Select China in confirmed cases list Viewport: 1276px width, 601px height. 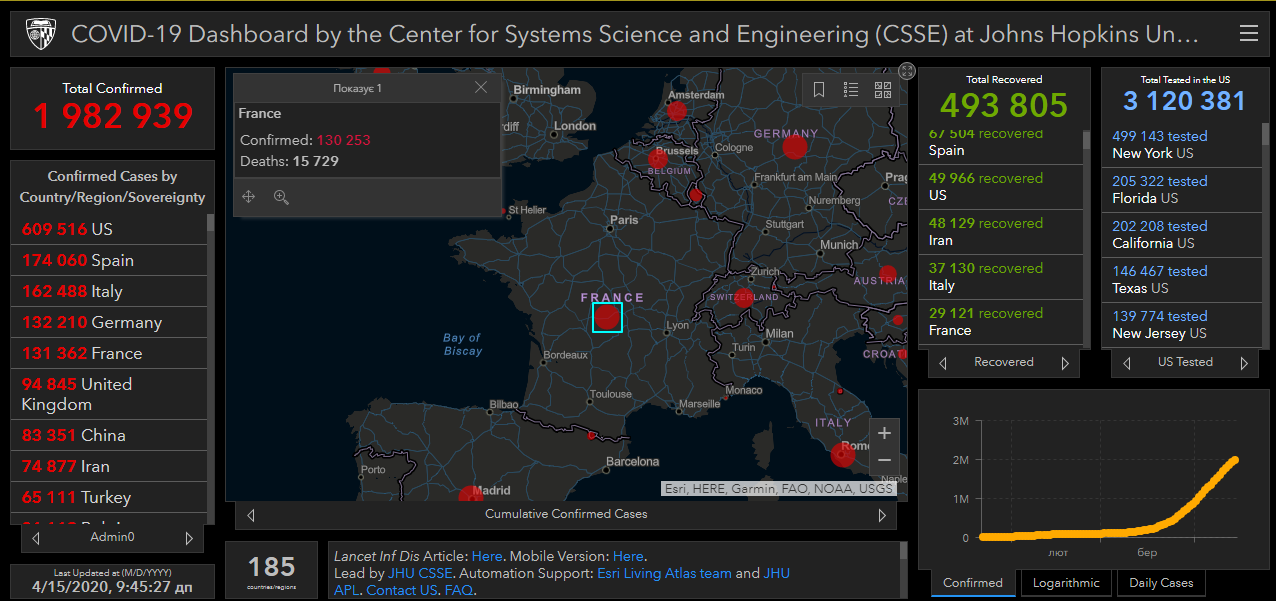click(x=109, y=435)
